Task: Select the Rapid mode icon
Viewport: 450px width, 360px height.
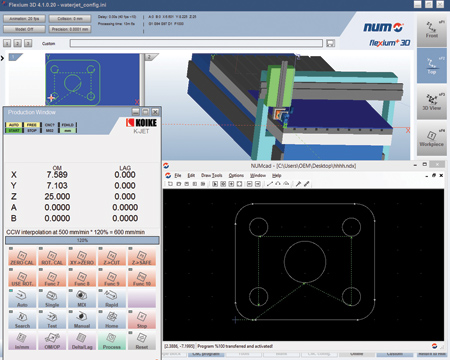Action: coord(112,298)
